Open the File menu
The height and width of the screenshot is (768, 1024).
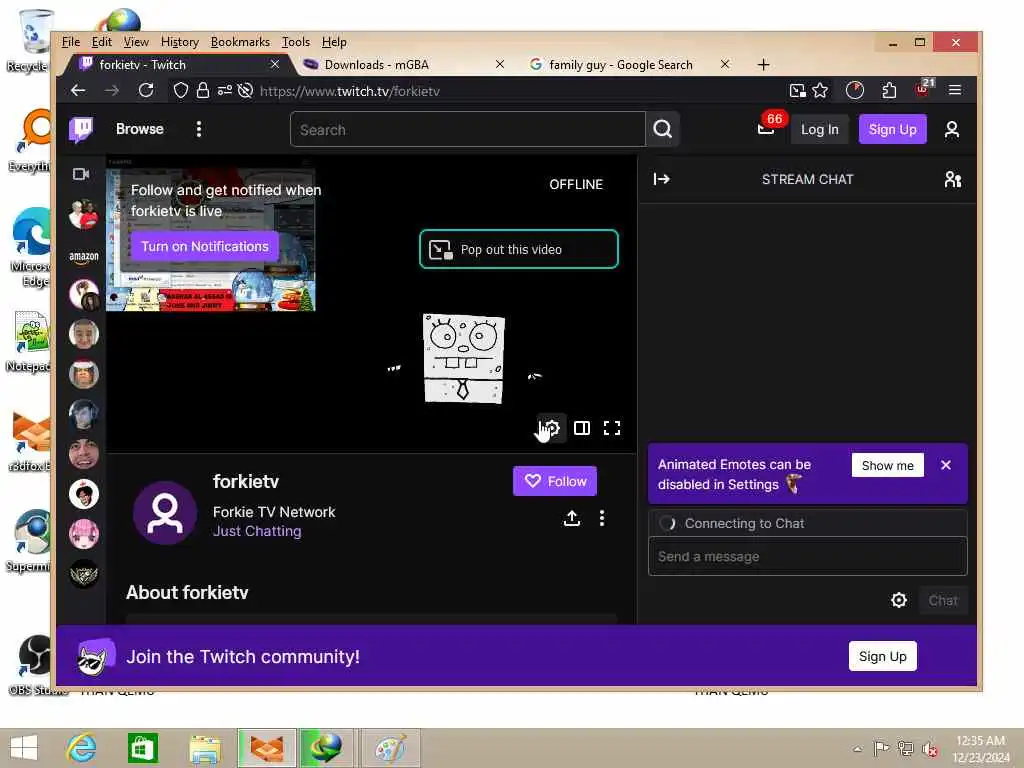(x=71, y=42)
